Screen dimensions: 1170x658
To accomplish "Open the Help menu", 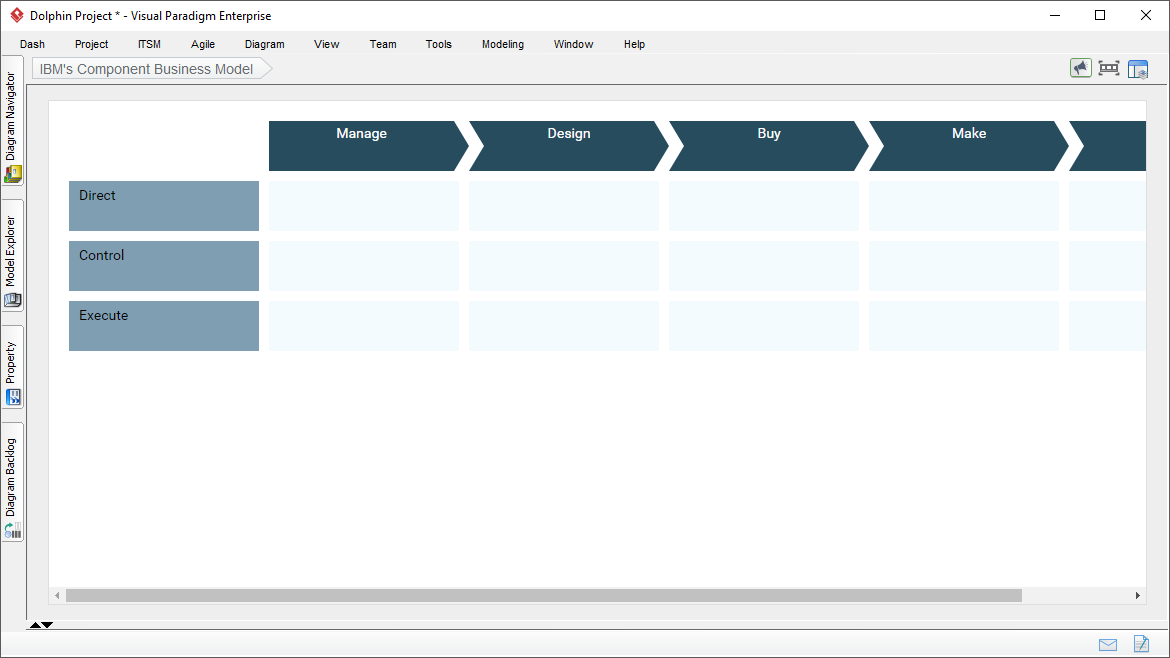I will [x=634, y=44].
